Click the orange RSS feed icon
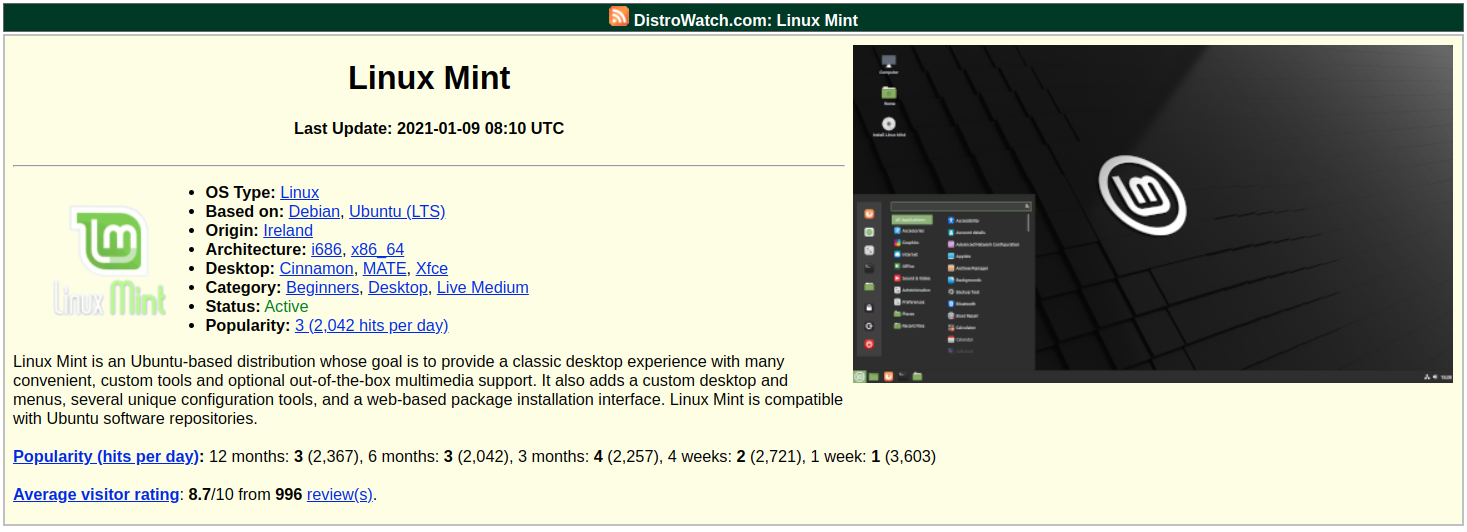The image size is (1467, 532). point(619,16)
